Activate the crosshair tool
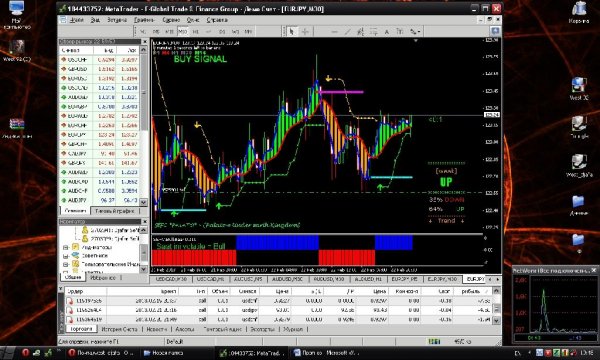 (x=305, y=31)
